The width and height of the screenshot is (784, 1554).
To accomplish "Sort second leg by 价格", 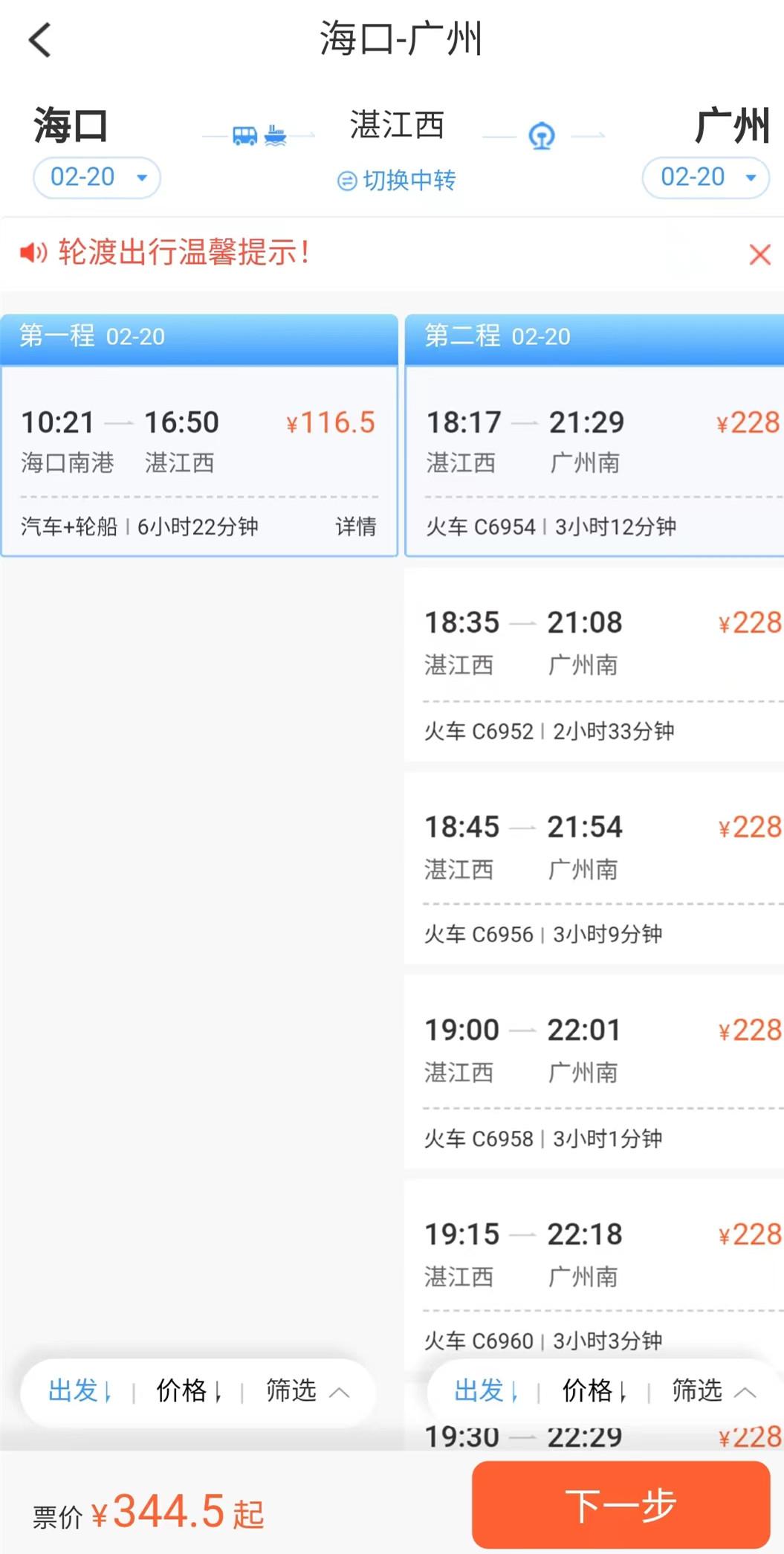I will (595, 1390).
